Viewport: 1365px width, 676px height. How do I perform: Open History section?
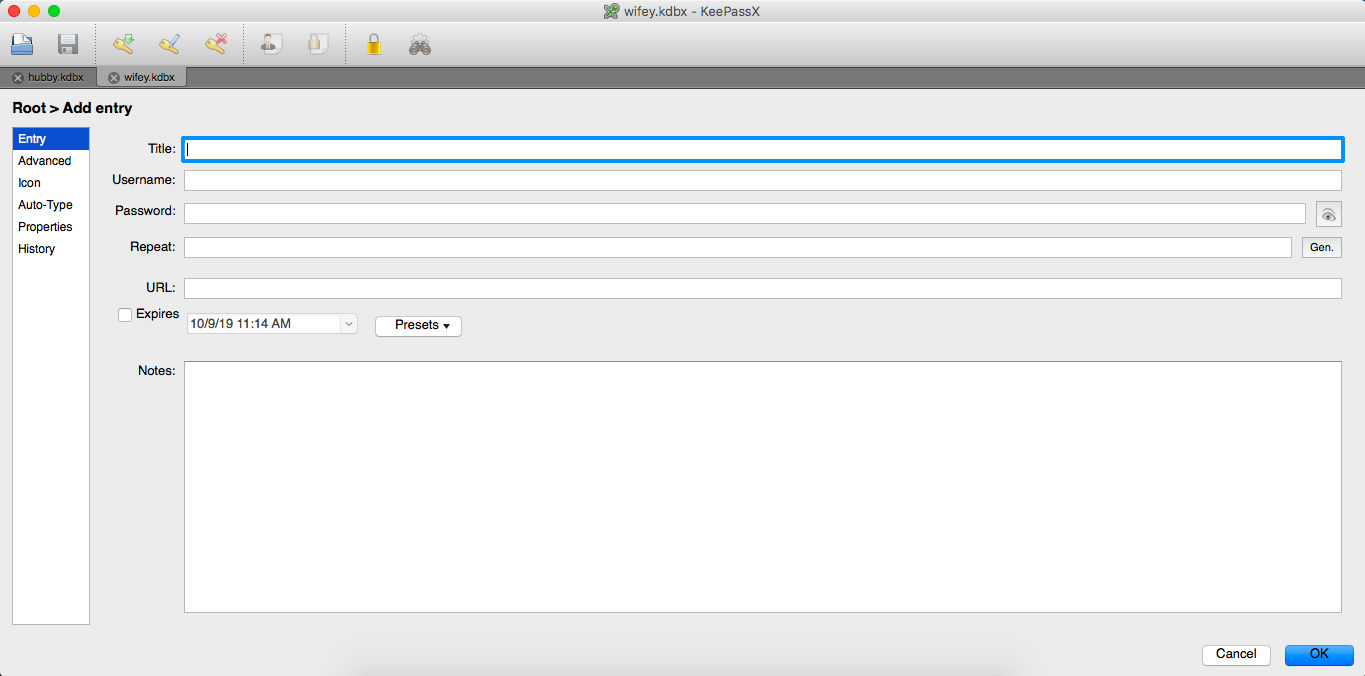click(x=51, y=249)
